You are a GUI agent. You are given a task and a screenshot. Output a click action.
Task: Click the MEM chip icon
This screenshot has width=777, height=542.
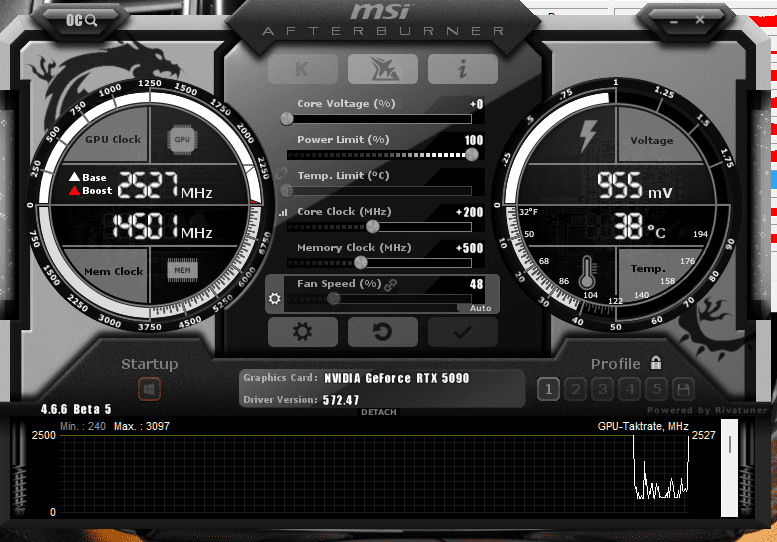(182, 270)
